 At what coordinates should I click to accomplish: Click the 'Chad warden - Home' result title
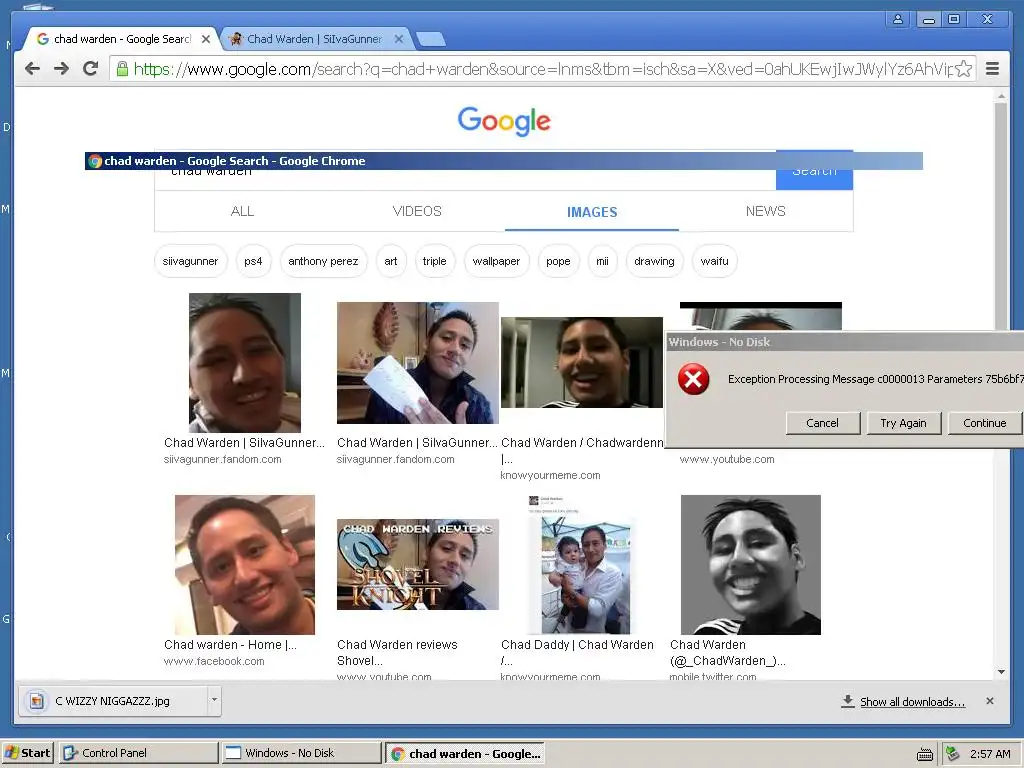[230, 645]
